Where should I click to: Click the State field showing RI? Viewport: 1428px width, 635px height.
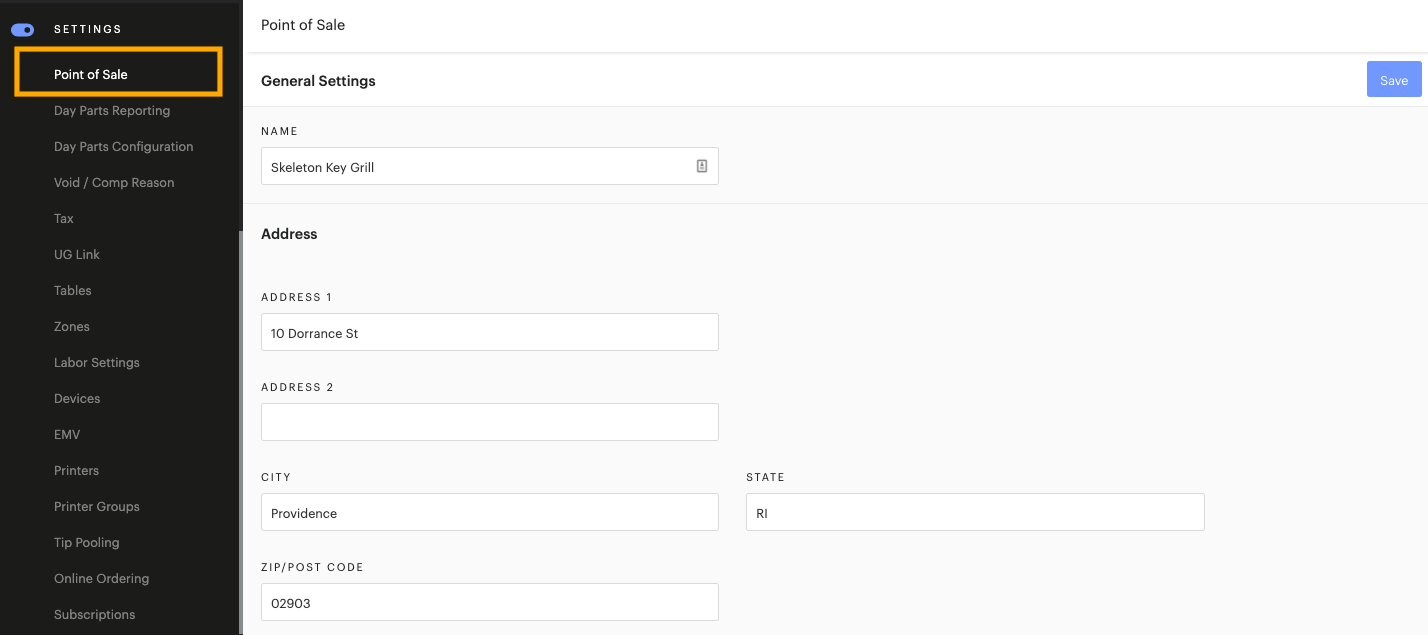tap(975, 512)
